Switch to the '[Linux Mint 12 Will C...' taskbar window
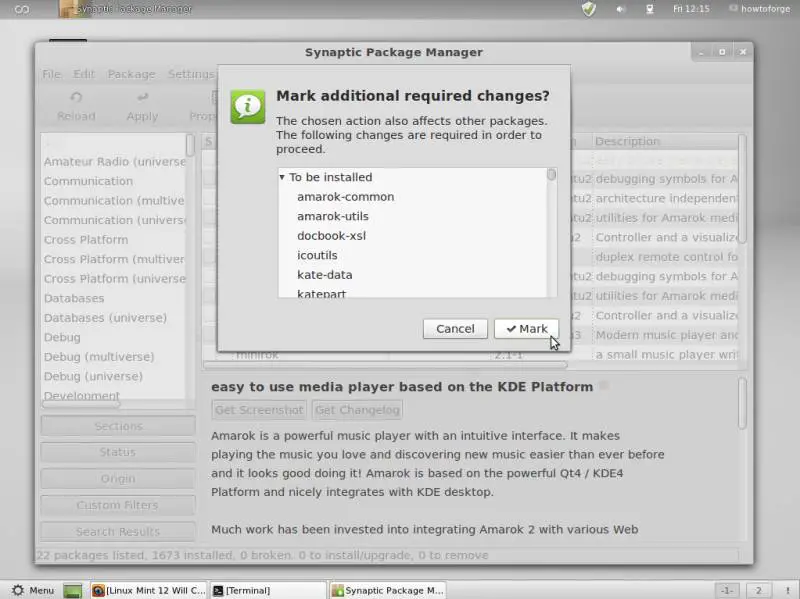The image size is (800, 599). coord(149,590)
